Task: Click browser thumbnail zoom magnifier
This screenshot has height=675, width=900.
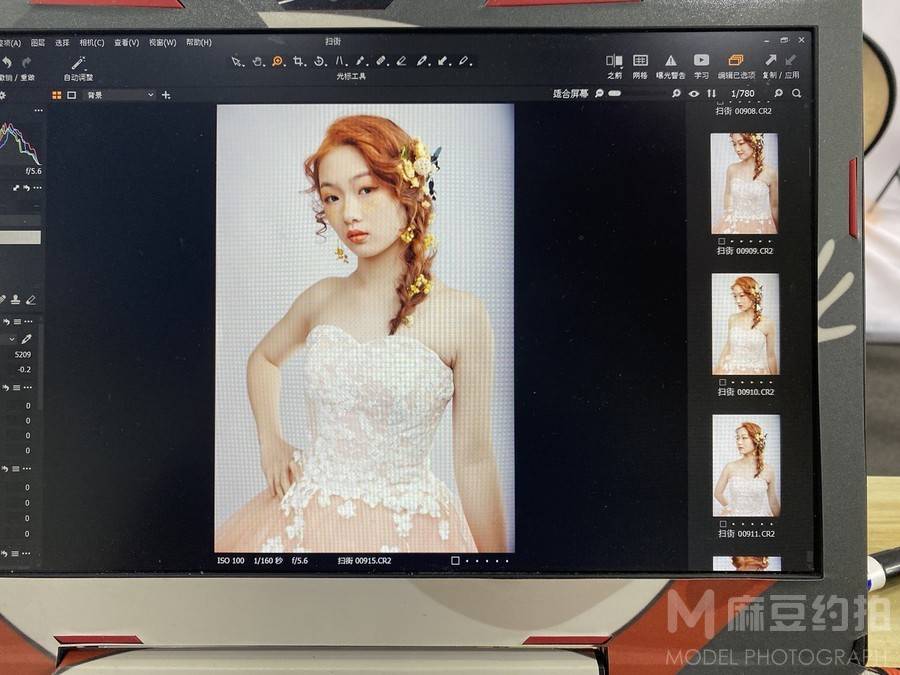Action: point(778,93)
